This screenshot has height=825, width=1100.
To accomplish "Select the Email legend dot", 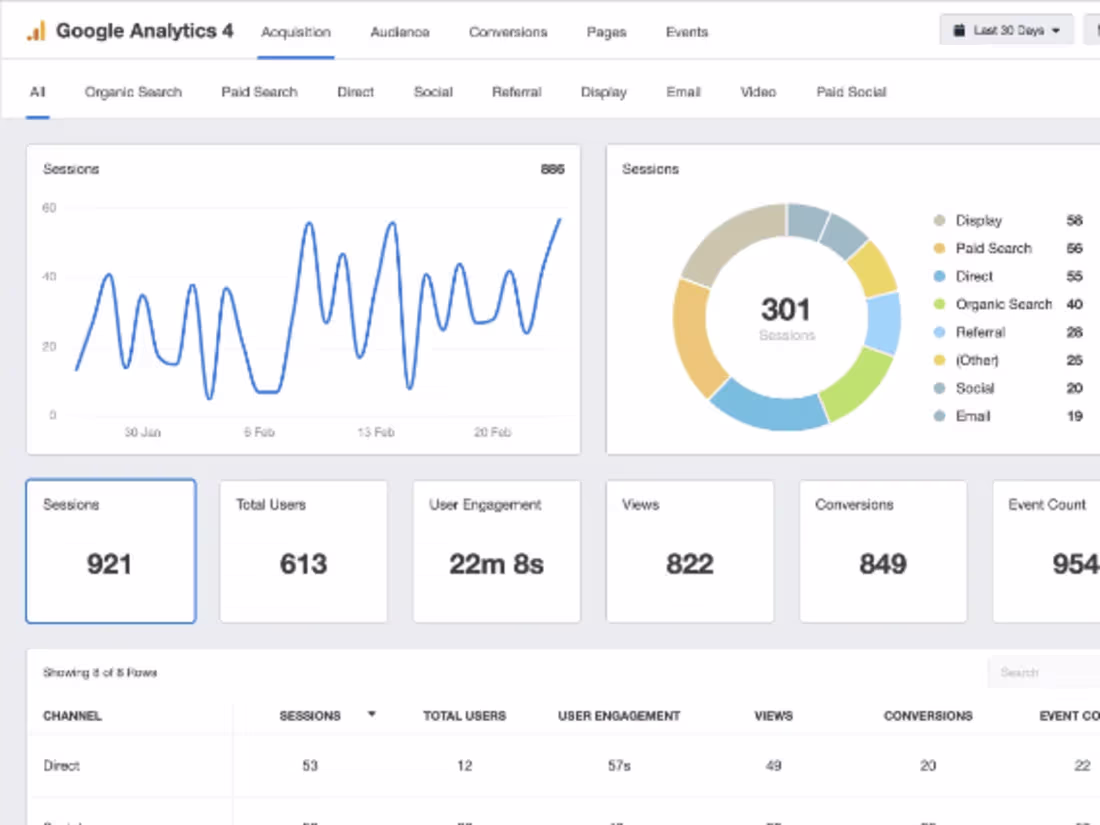I will click(x=939, y=416).
